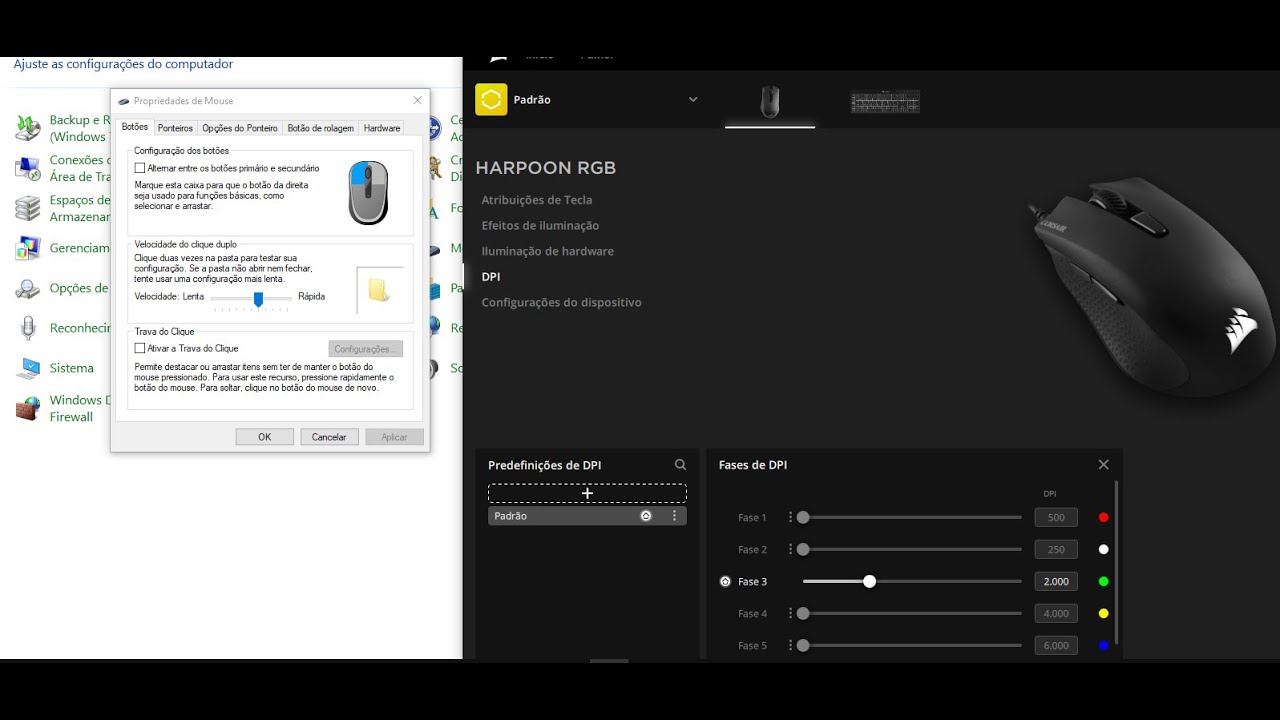Open Atribuições de Tecla in the Harpoon menu
Screen dimensions: 1280x720
[537, 200]
